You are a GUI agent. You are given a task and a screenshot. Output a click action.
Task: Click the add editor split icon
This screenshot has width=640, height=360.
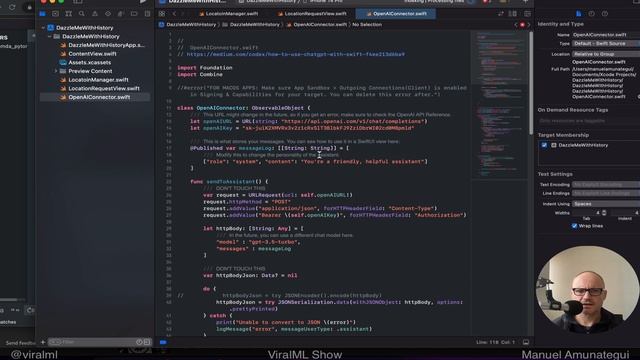click(x=527, y=14)
